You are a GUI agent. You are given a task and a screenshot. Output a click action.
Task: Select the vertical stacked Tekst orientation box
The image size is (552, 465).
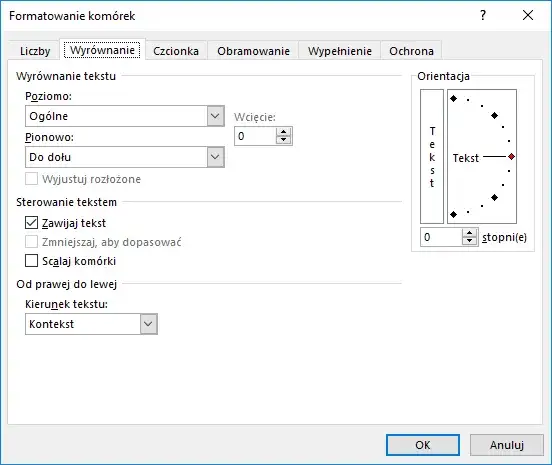point(432,156)
